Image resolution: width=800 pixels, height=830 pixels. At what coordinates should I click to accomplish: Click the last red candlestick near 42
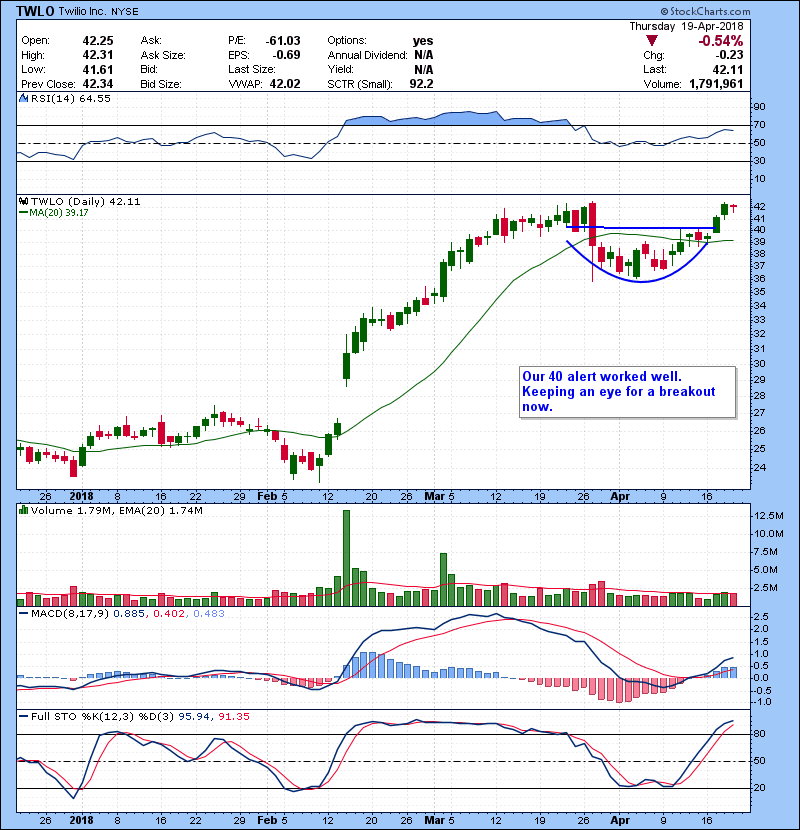click(733, 207)
